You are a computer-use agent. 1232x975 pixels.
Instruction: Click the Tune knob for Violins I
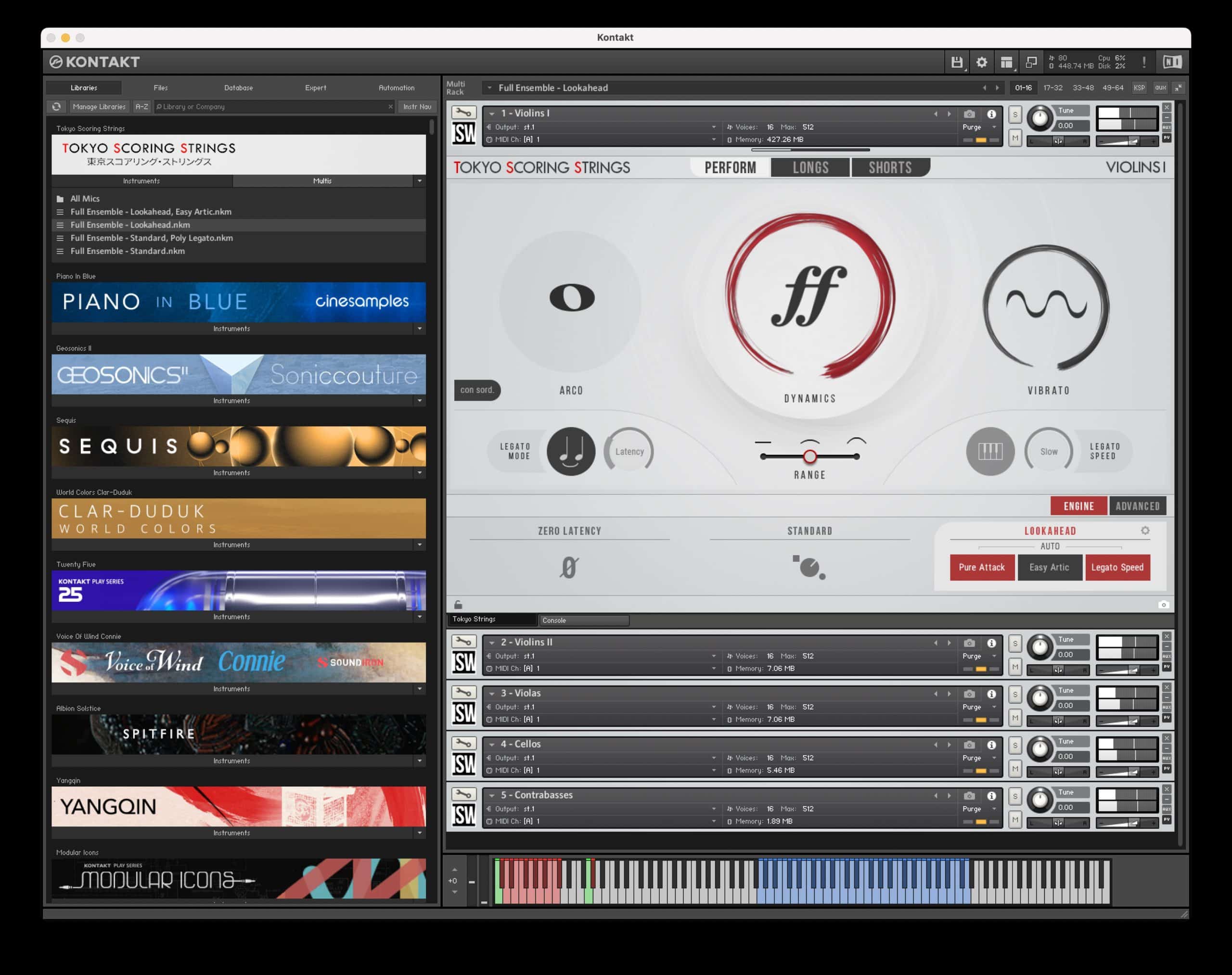click(x=1039, y=118)
